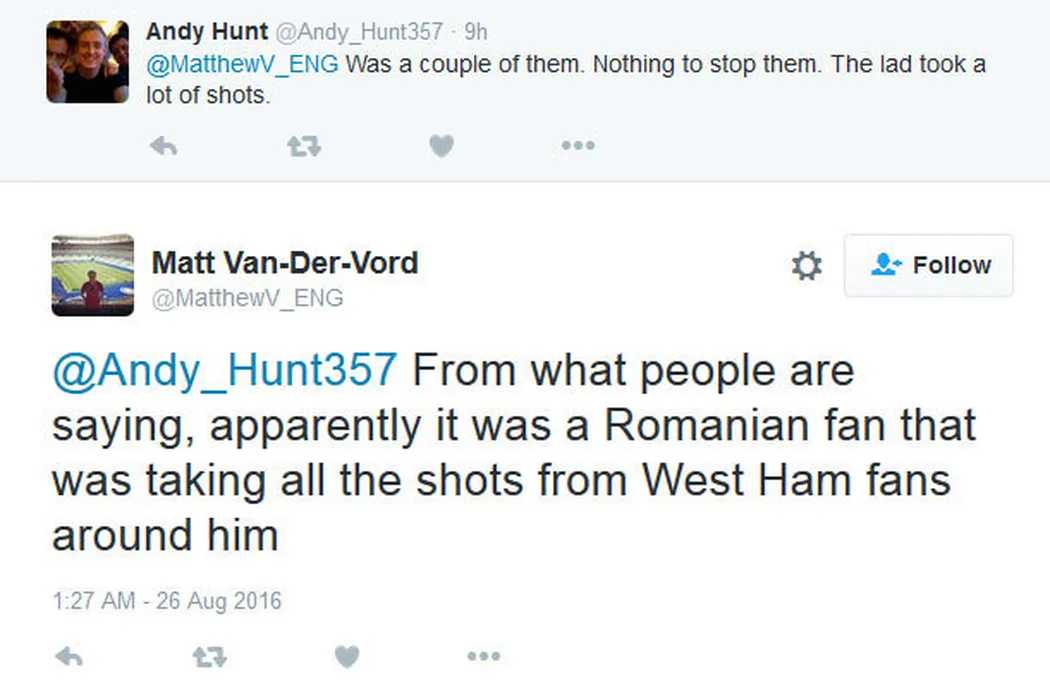Click the Andy Hunt display name
Viewport: 1050px width, 700px height.
tap(207, 31)
